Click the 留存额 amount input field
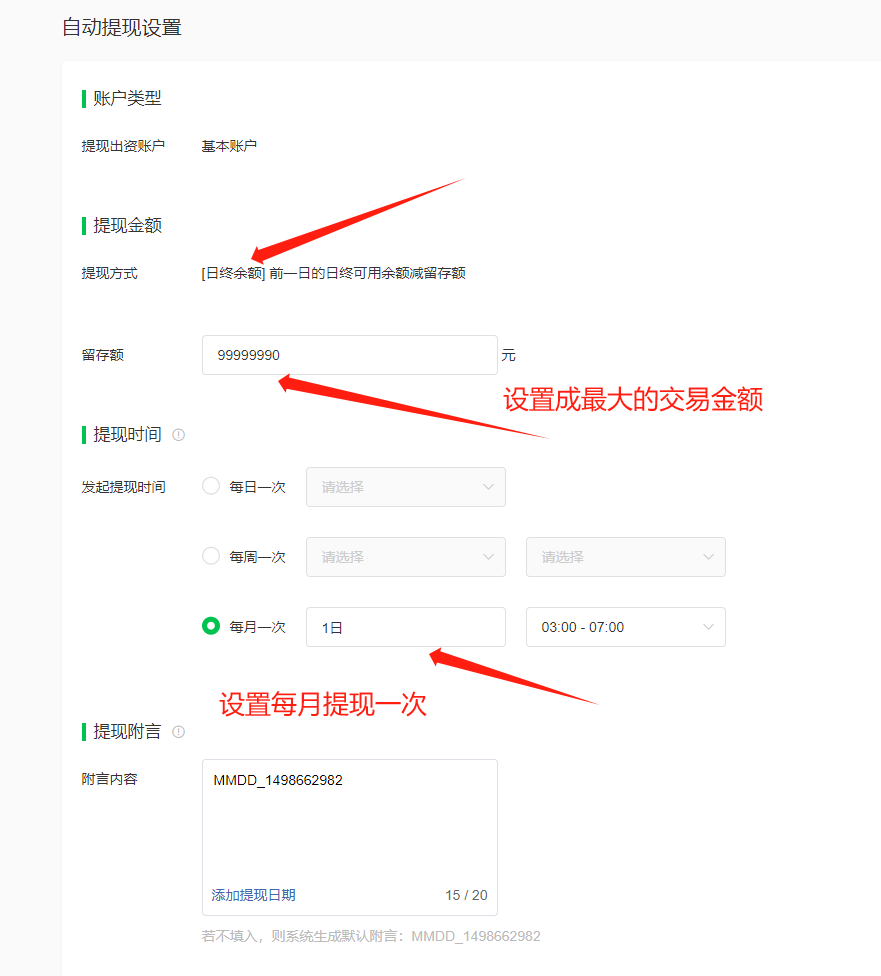Viewport: 881px width, 976px height. click(x=349, y=355)
